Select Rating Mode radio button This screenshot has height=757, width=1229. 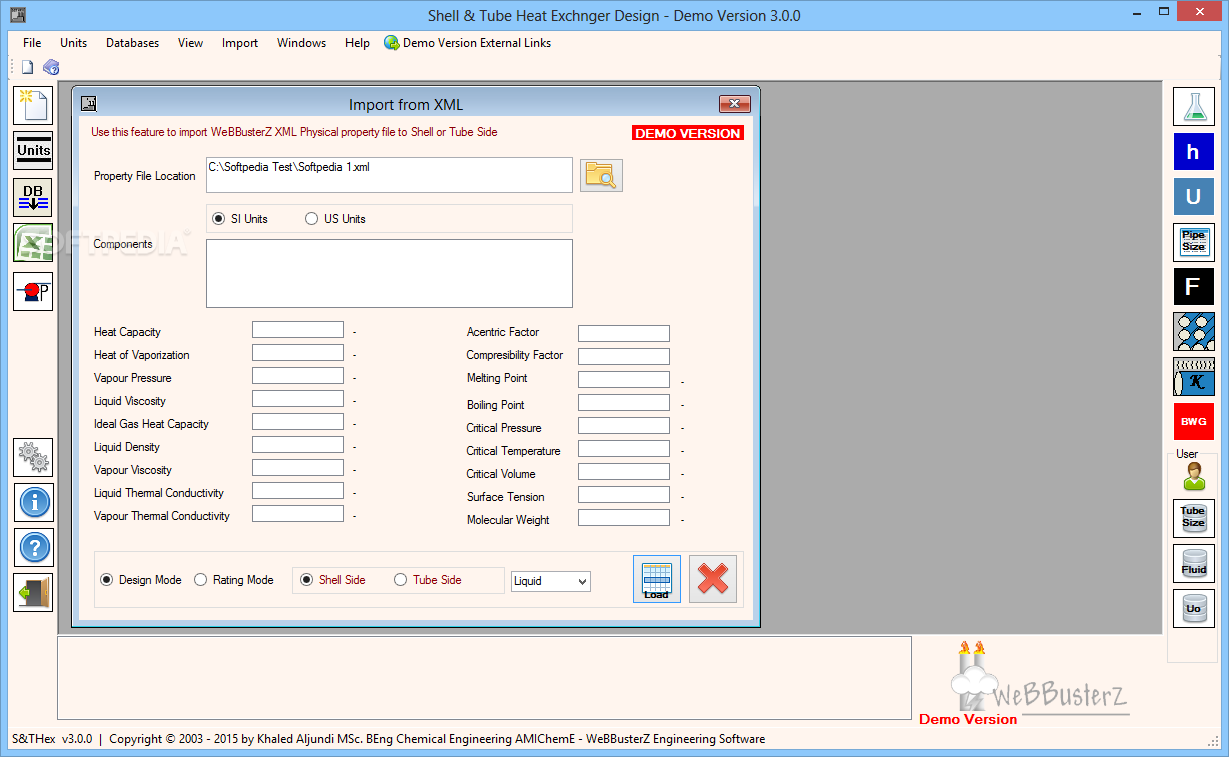coord(201,580)
